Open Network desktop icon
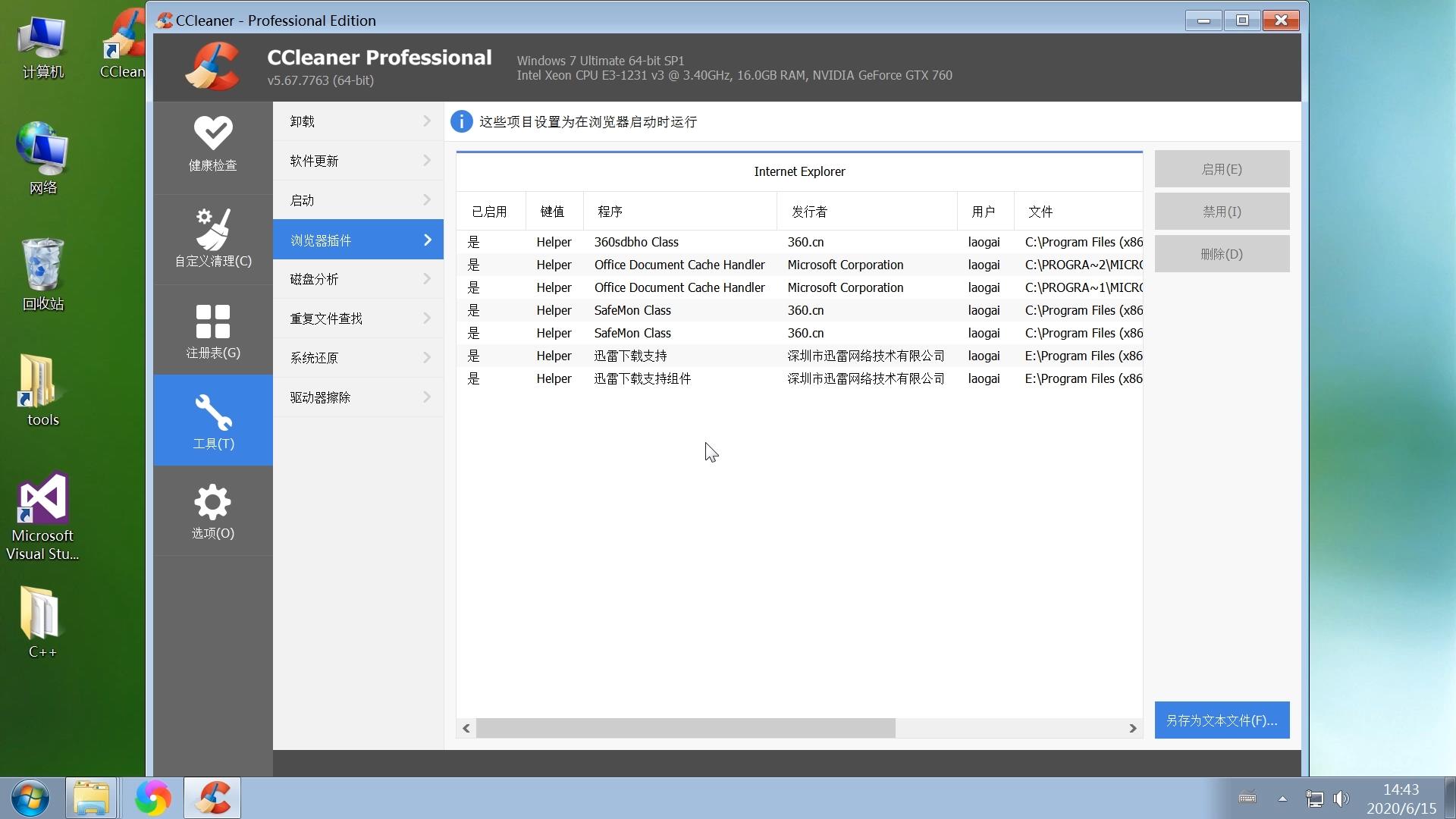1456x819 pixels. (x=42, y=158)
